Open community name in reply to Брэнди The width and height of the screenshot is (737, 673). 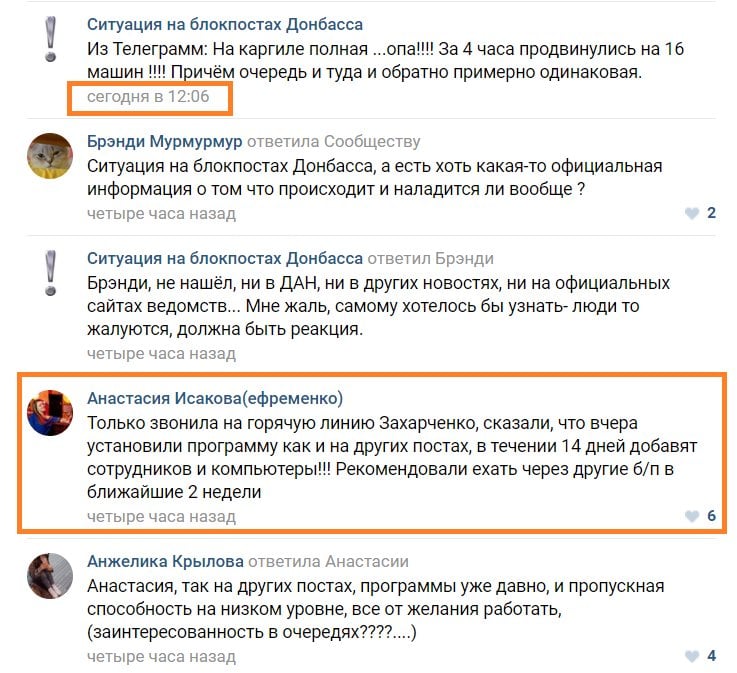(225, 258)
